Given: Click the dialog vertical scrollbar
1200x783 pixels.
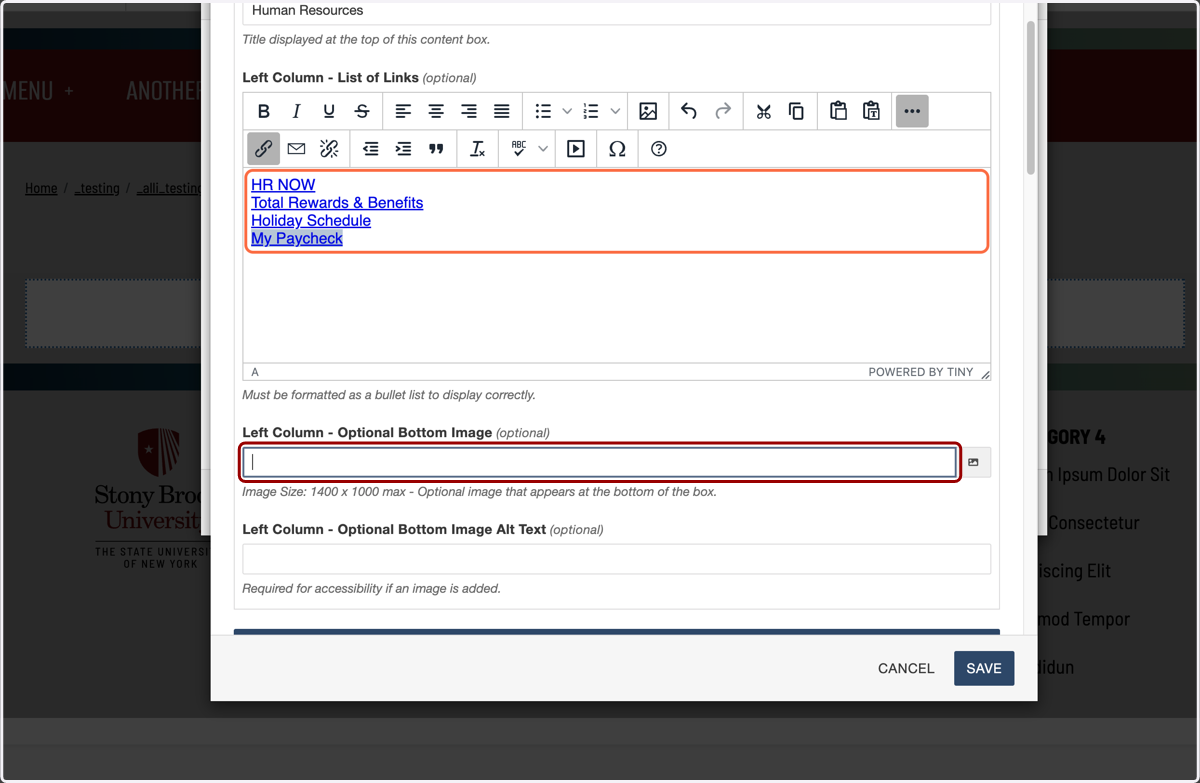Looking at the screenshot, I should click(x=1031, y=98).
